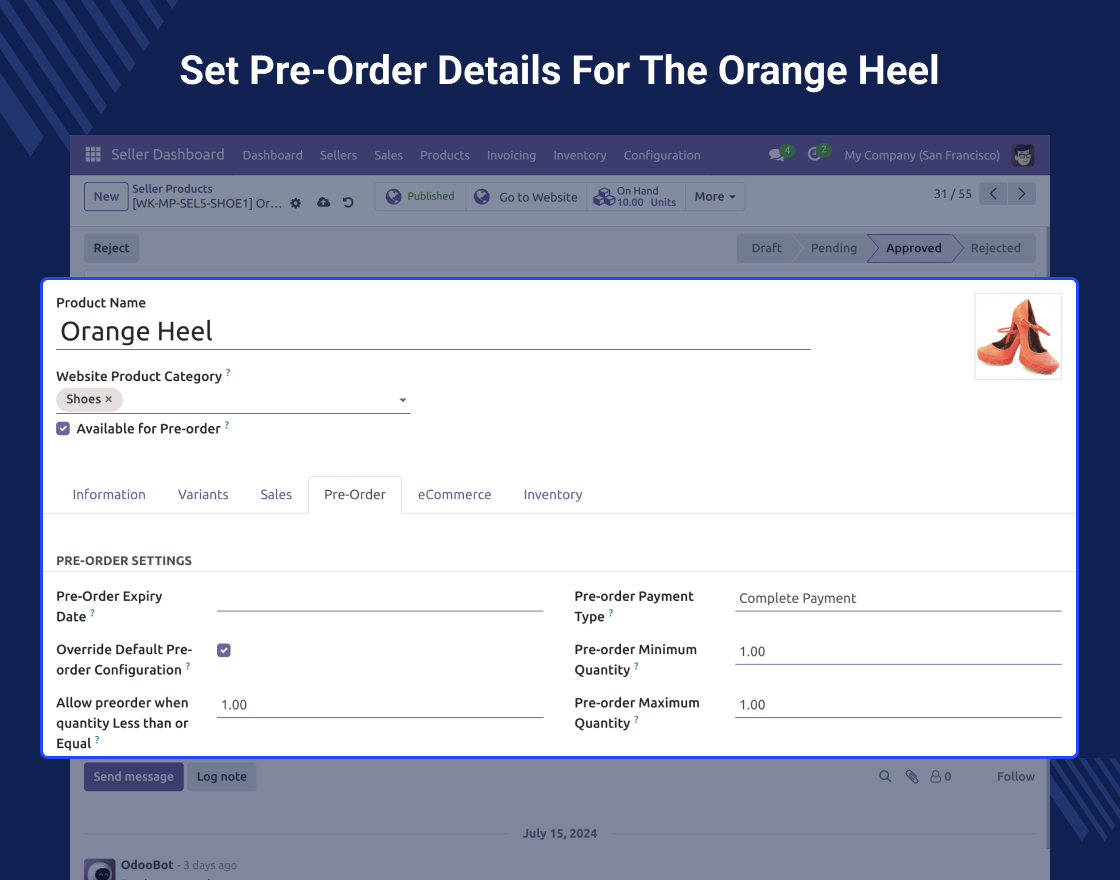The width and height of the screenshot is (1120, 880).
Task: Switch to the Information tab
Action: tap(109, 494)
